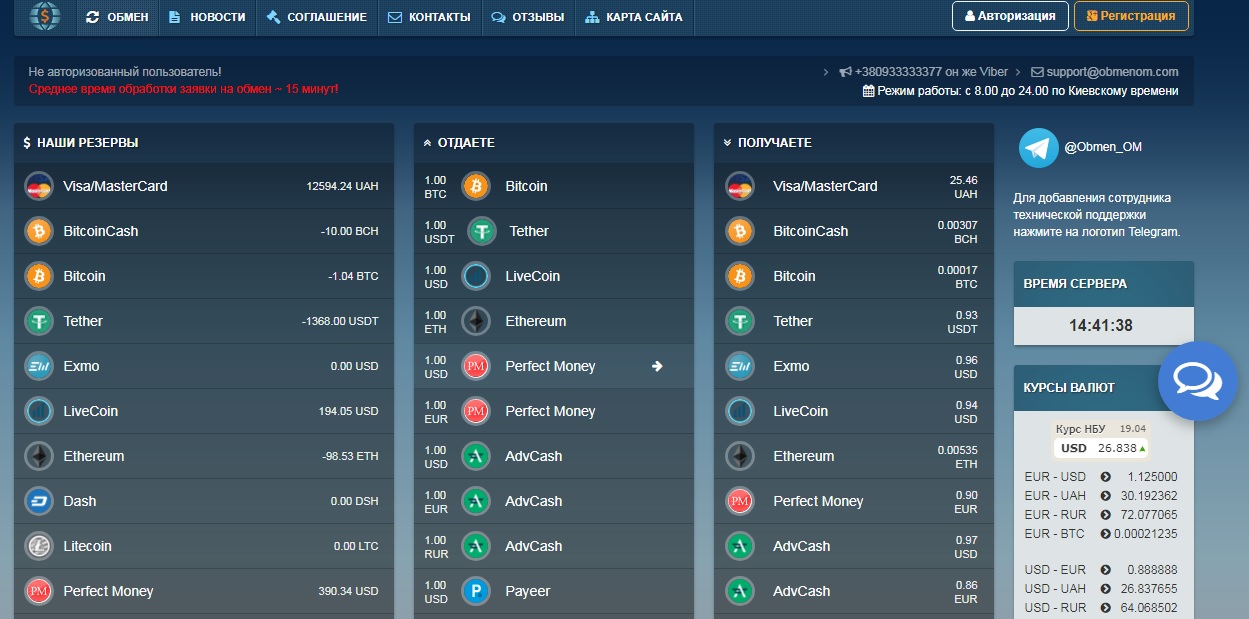
Task: Expand the Получаете panel chevron
Action: (728, 143)
